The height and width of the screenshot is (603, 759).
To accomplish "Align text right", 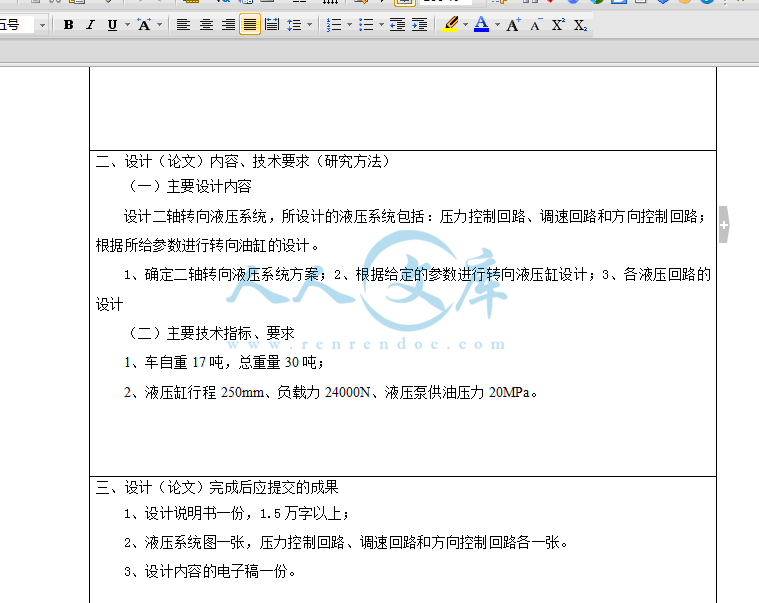I will (x=228, y=25).
